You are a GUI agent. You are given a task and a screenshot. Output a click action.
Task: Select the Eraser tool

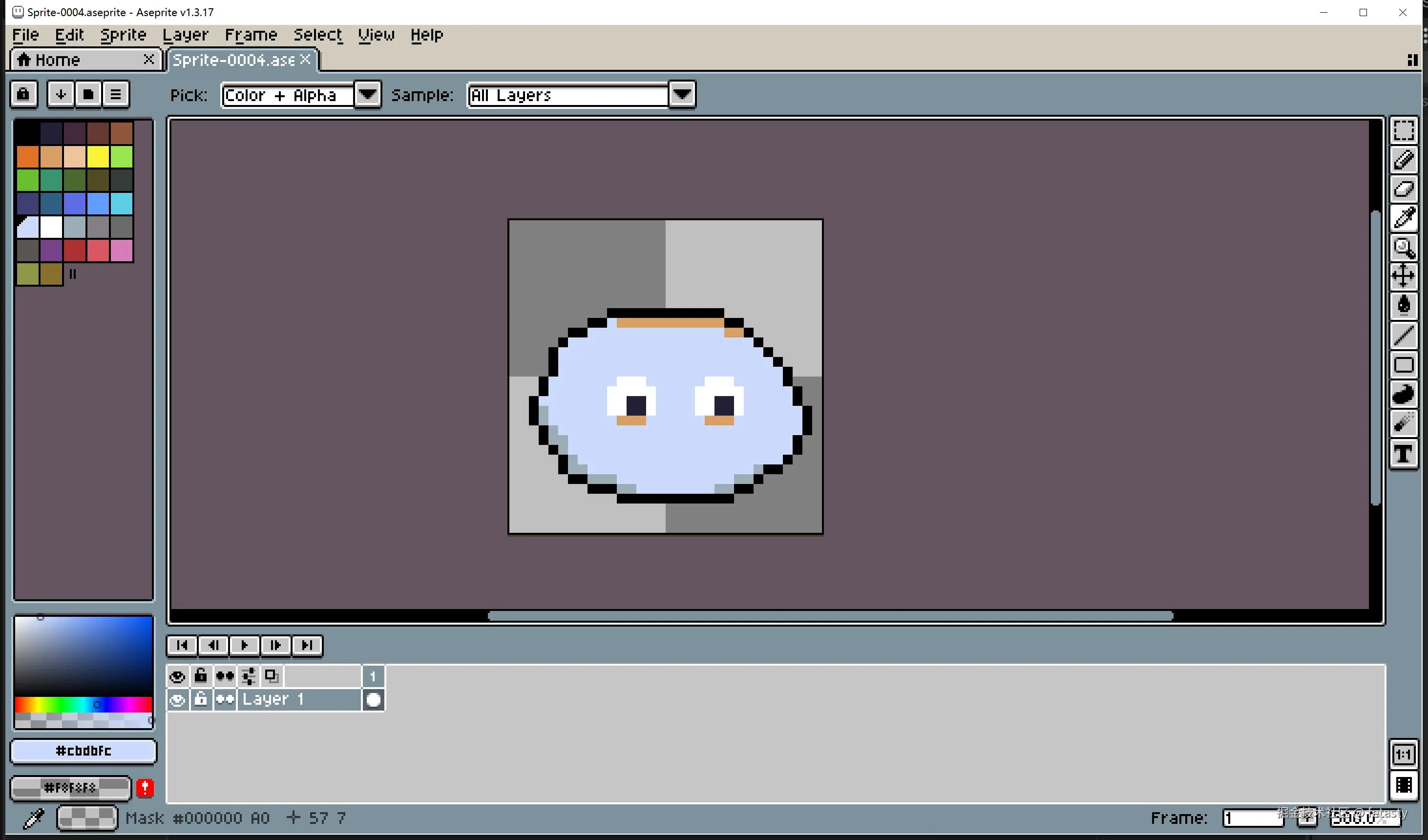[1403, 189]
